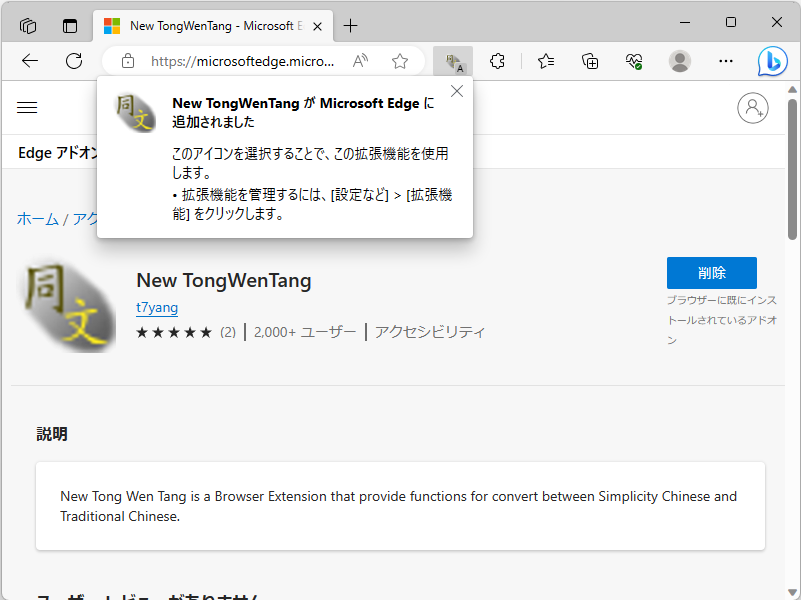The image size is (801, 600).
Task: Open the Collections icon
Action: [589, 61]
